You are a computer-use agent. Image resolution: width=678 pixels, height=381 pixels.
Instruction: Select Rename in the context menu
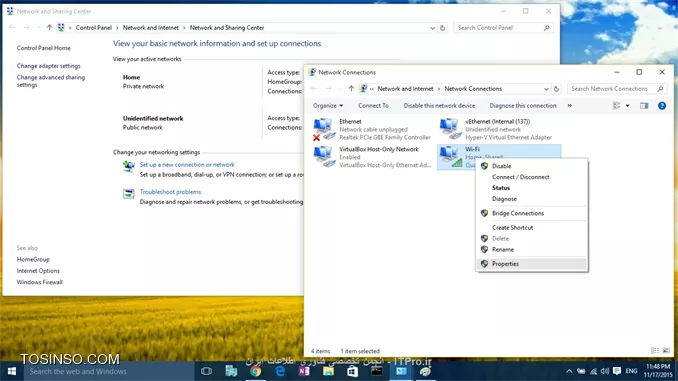(x=532, y=250)
